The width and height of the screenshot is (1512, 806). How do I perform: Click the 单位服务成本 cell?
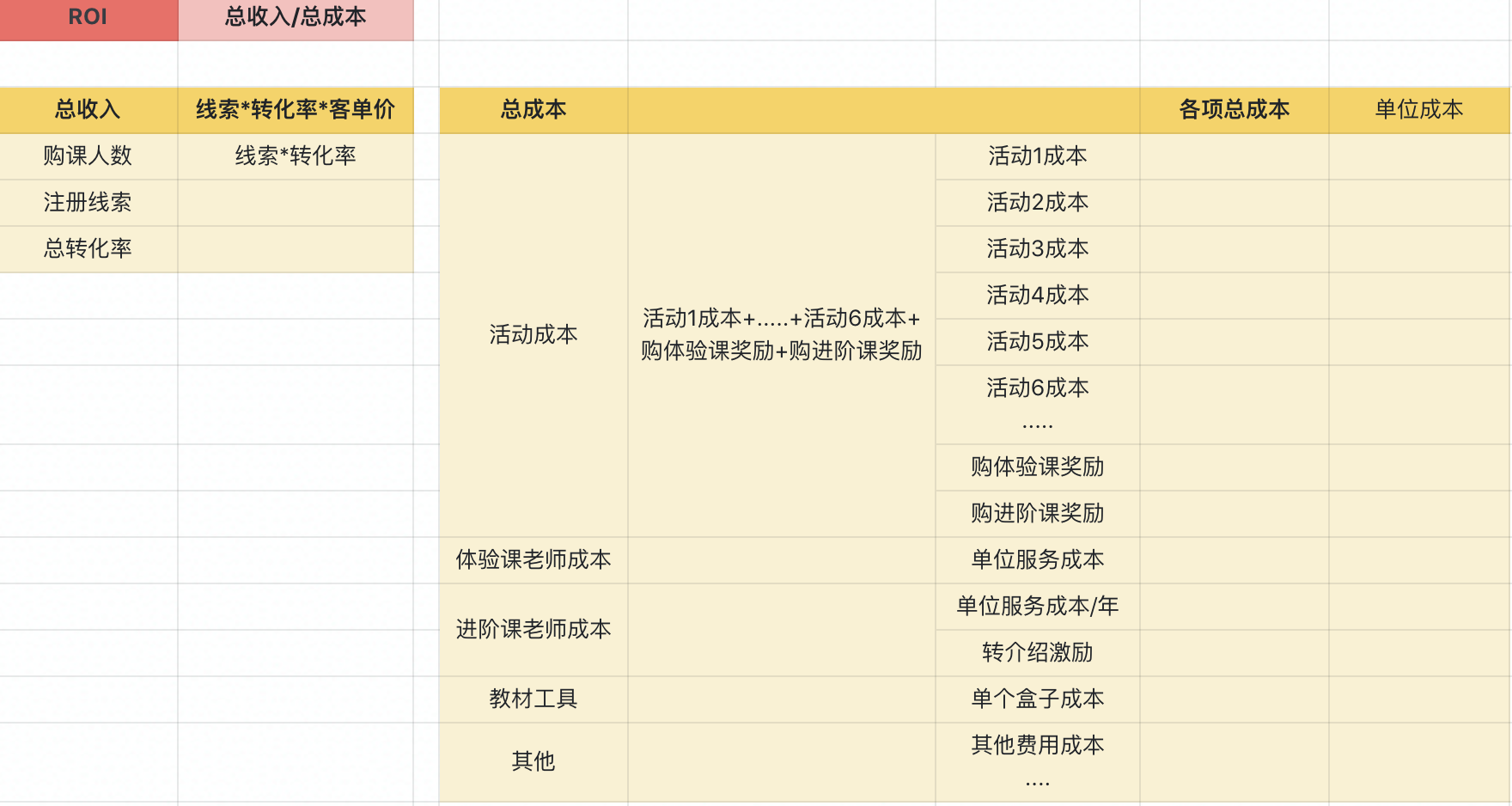1038,560
